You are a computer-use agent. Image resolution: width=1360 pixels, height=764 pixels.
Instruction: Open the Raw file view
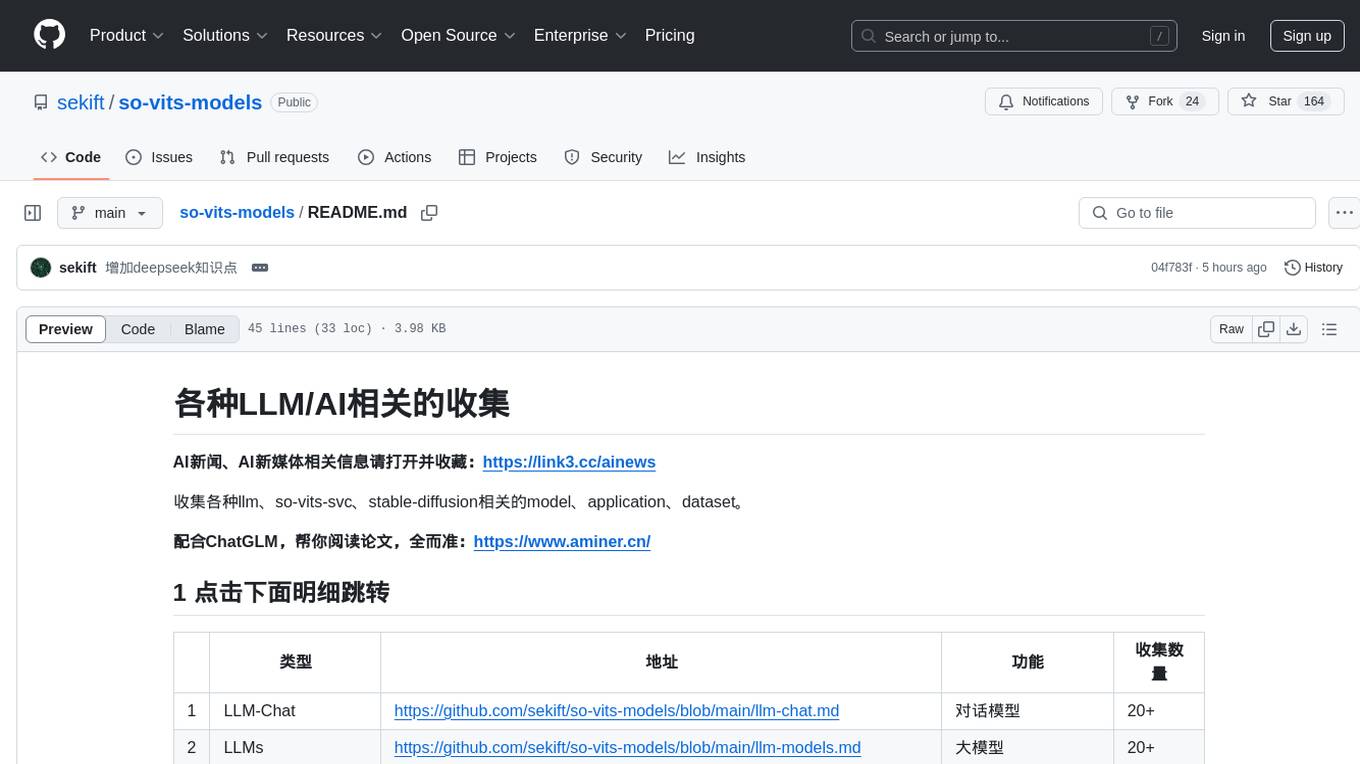(x=1231, y=329)
